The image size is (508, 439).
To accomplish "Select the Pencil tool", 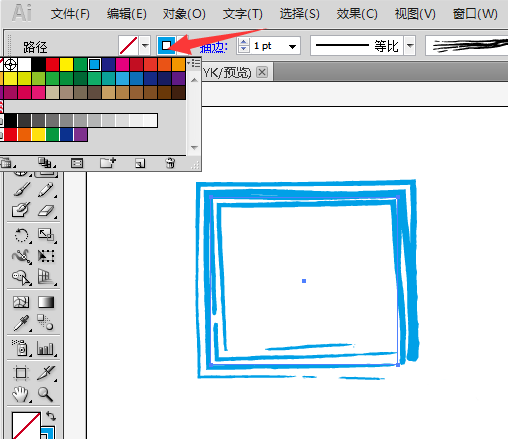I will coord(46,189).
